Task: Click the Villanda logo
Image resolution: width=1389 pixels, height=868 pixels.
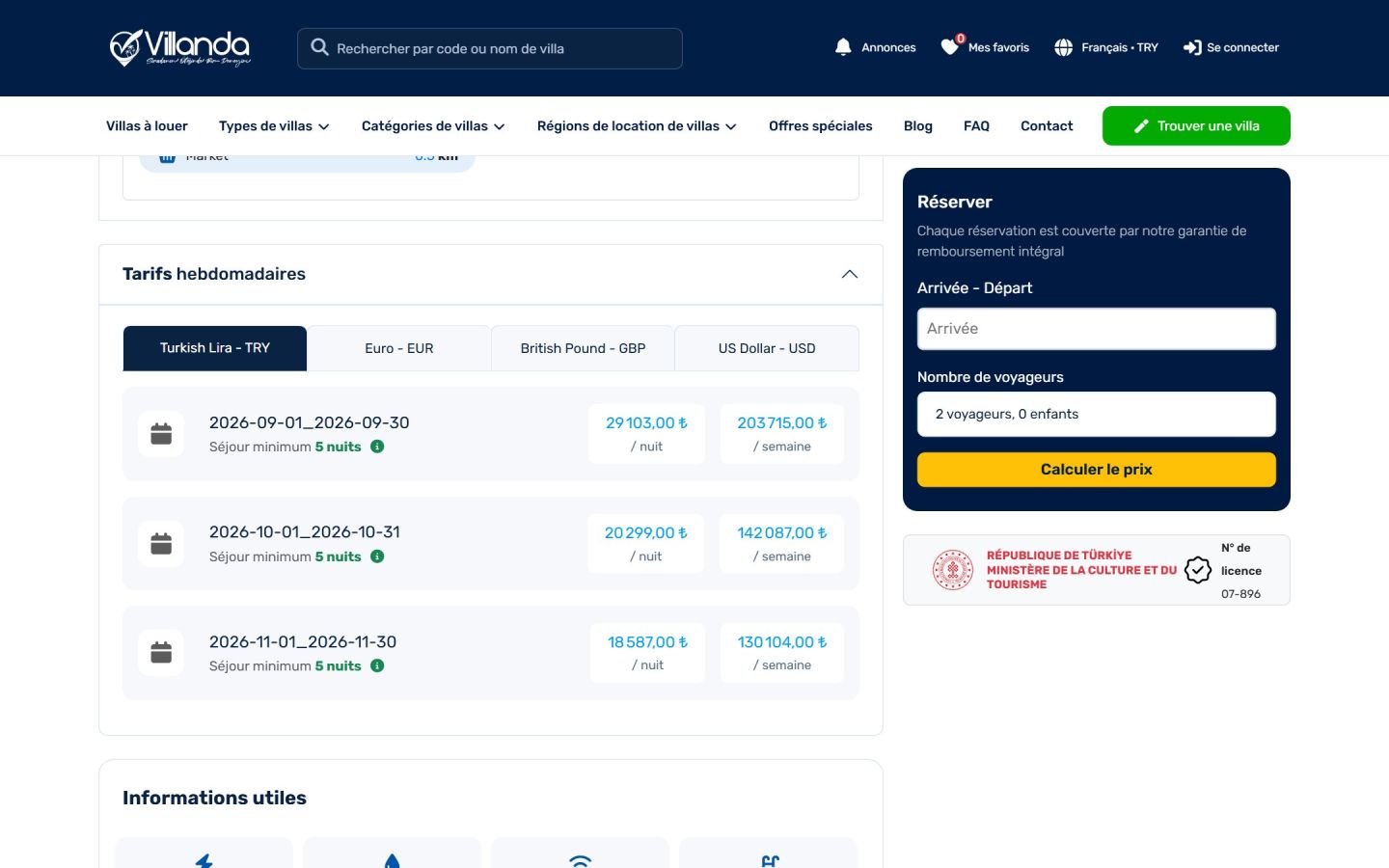Action: coord(179,48)
